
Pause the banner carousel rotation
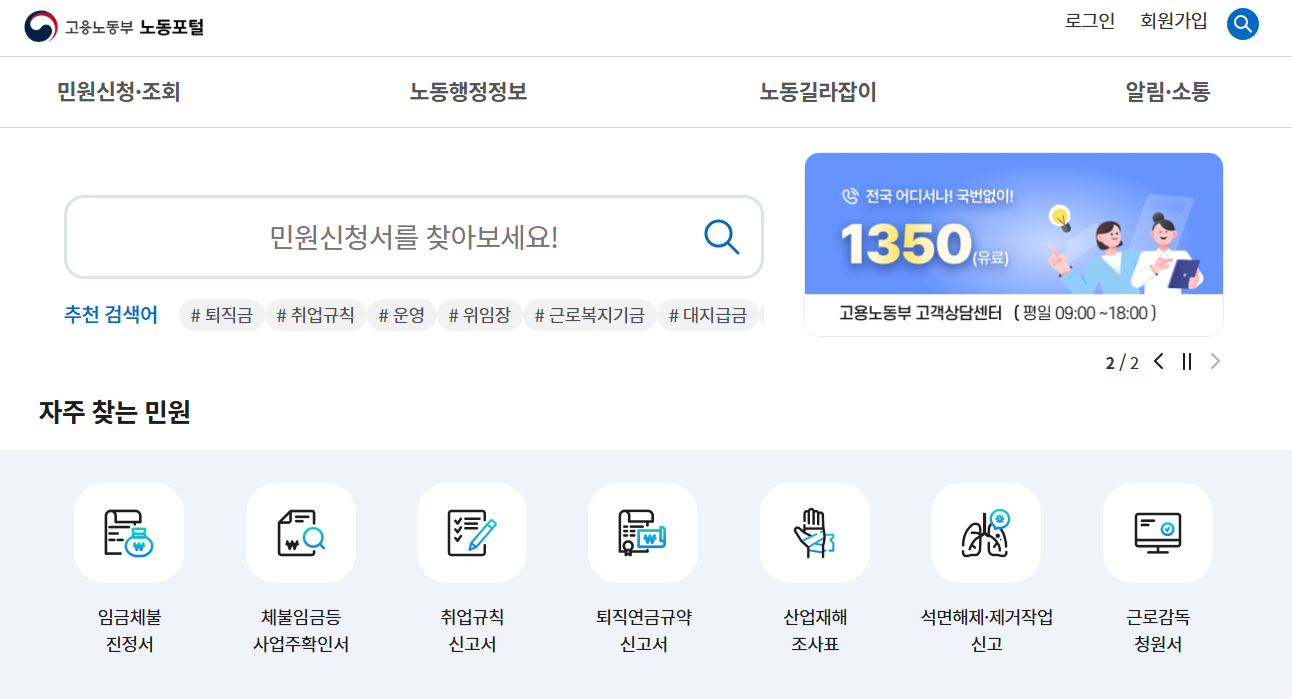pyautogui.click(x=1187, y=362)
